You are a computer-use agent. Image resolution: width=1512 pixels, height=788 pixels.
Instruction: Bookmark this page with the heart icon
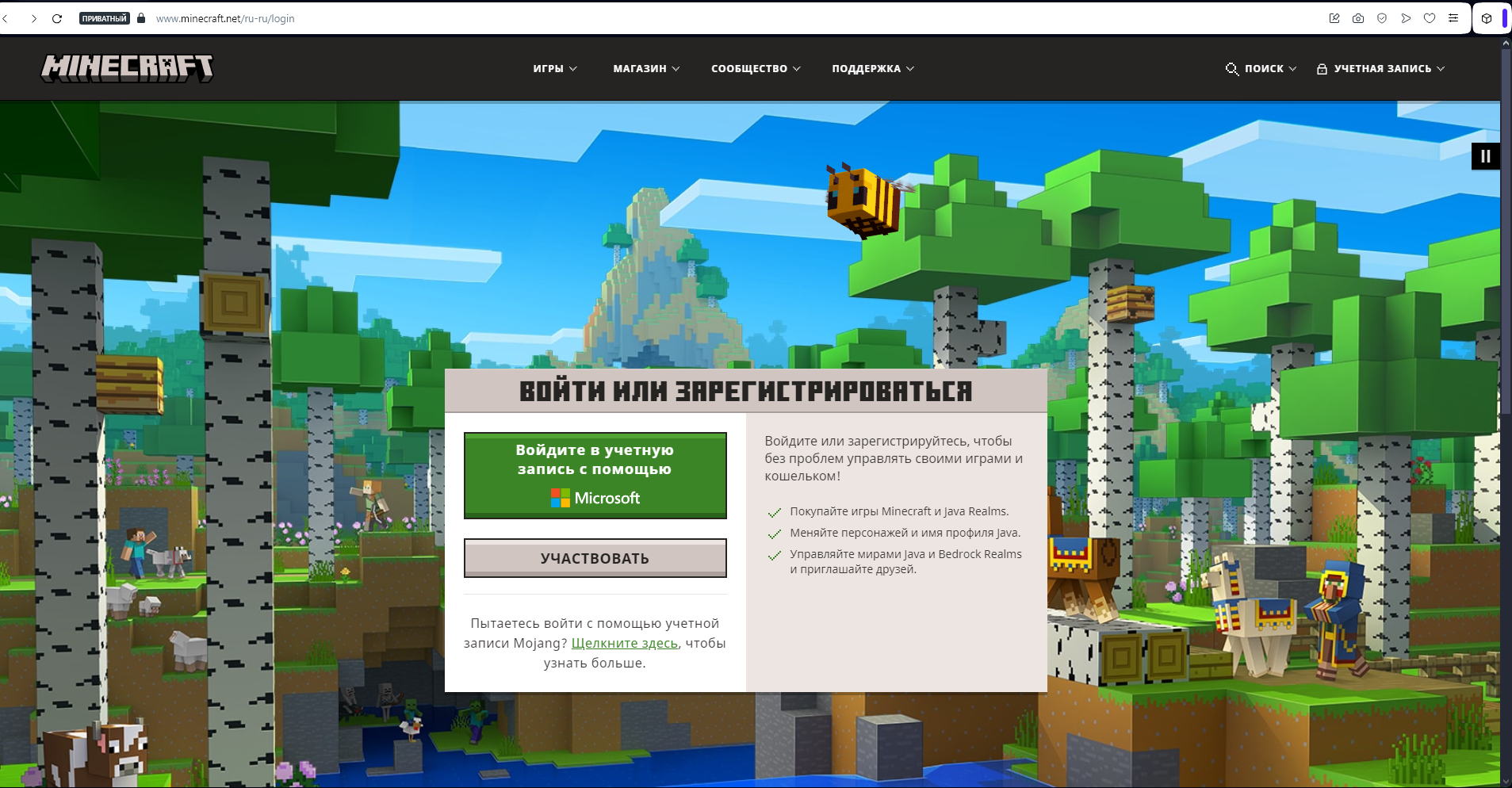pos(1430,18)
